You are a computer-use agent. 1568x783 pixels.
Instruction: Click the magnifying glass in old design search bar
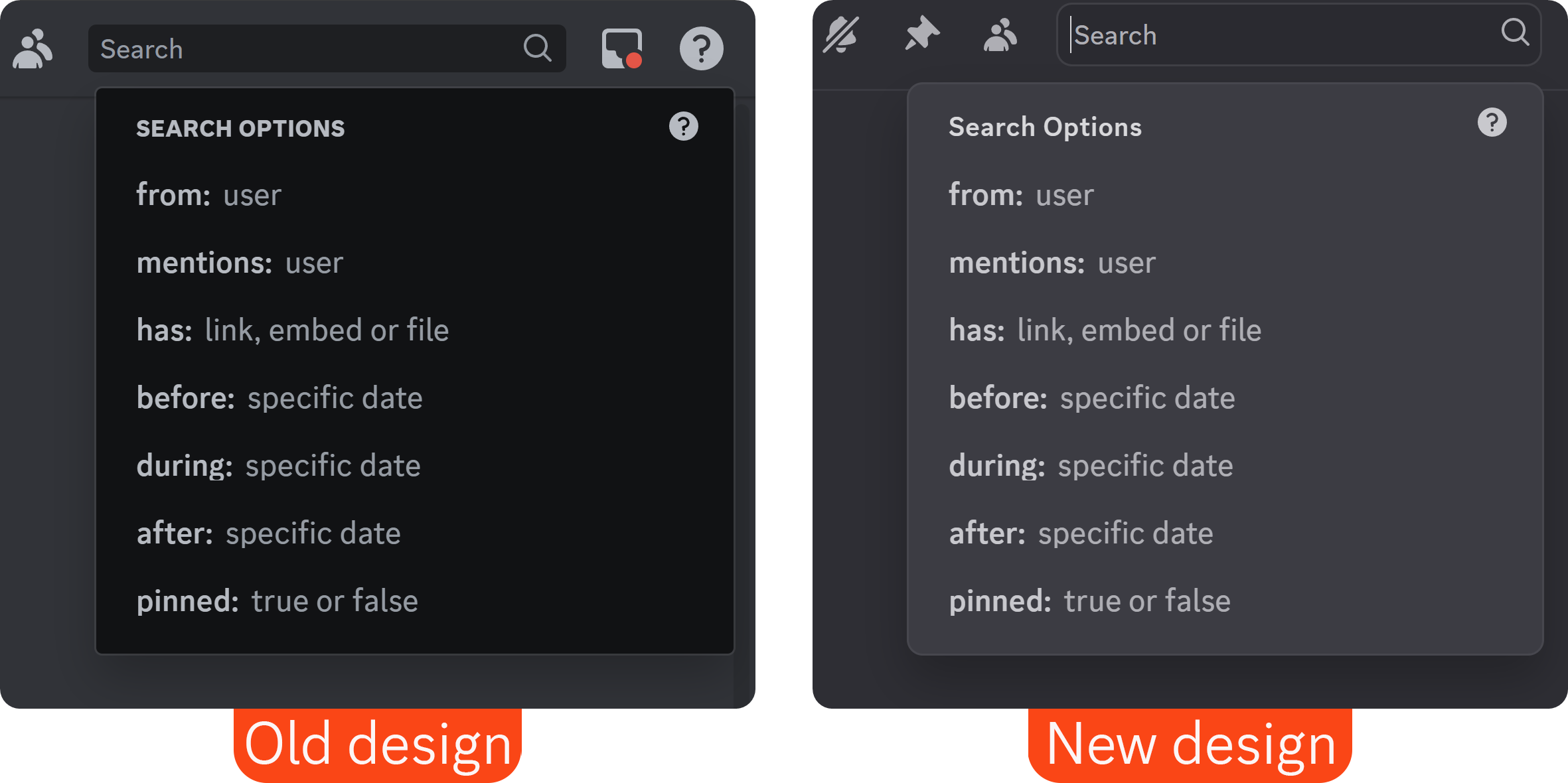coord(538,48)
